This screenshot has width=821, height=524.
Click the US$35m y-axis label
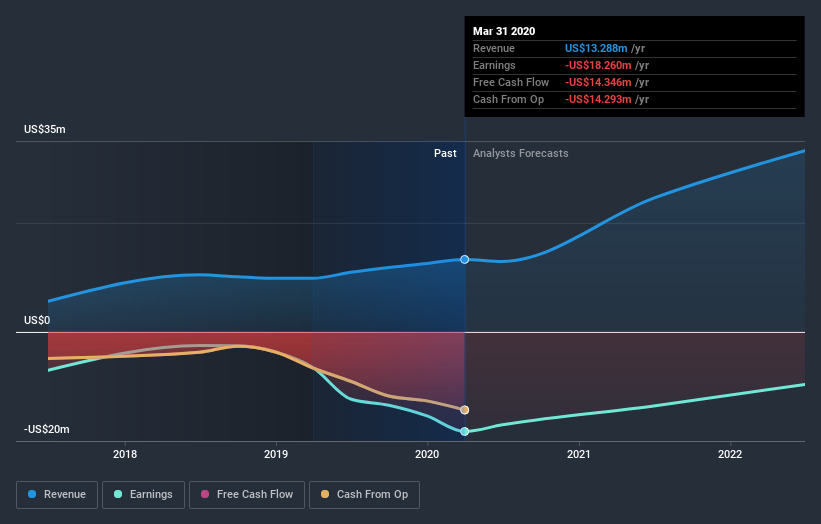45,129
